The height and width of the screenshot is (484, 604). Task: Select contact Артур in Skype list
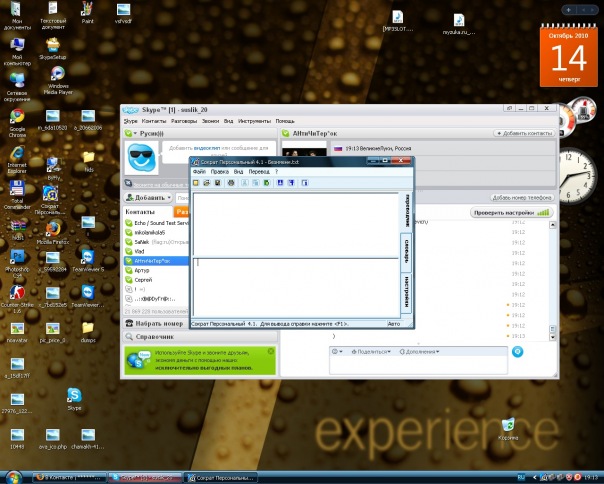coord(142,269)
